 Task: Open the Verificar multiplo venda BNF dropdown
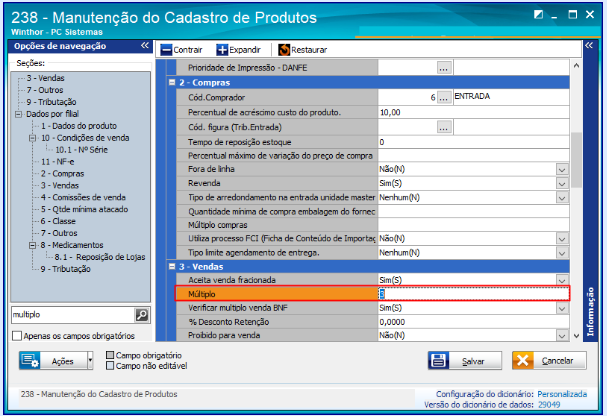click(562, 308)
